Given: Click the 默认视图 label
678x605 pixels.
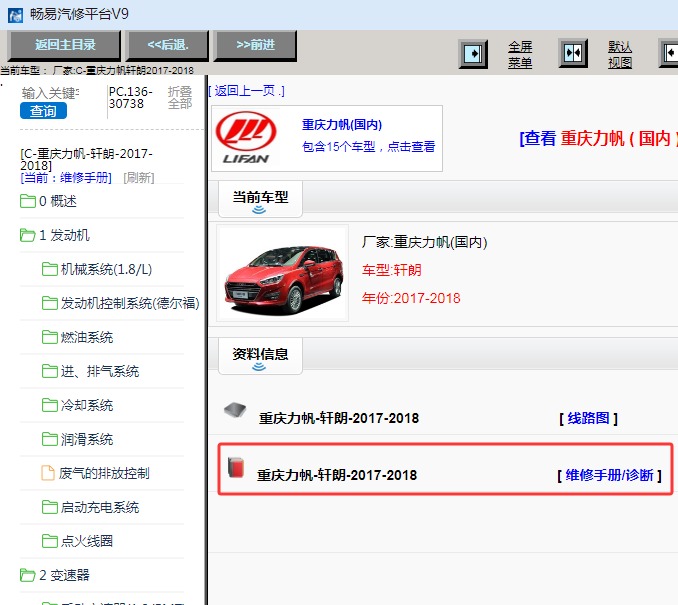Looking at the screenshot, I should tap(620, 54).
